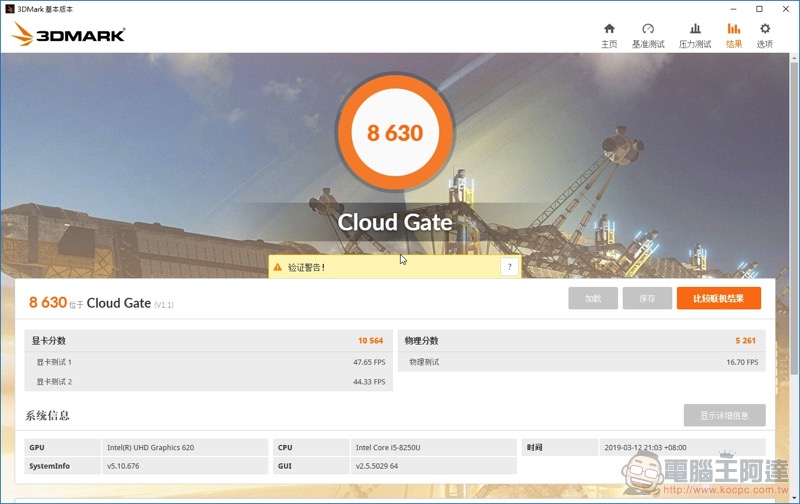This screenshot has width=800, height=504.
Task: Click the 显卡测试 1 row label
Action: [x=54, y=362]
